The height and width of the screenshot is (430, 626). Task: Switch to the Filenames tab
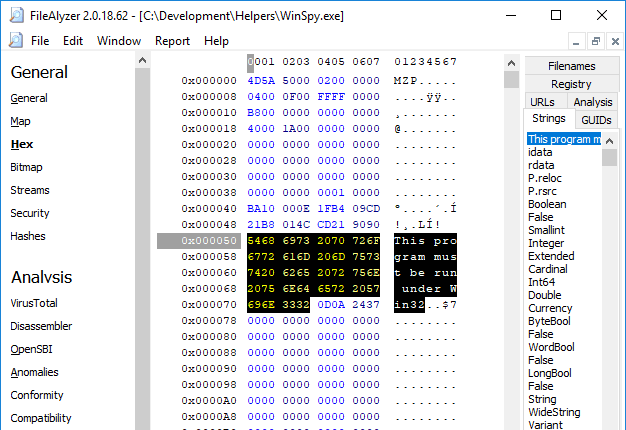click(x=572, y=66)
